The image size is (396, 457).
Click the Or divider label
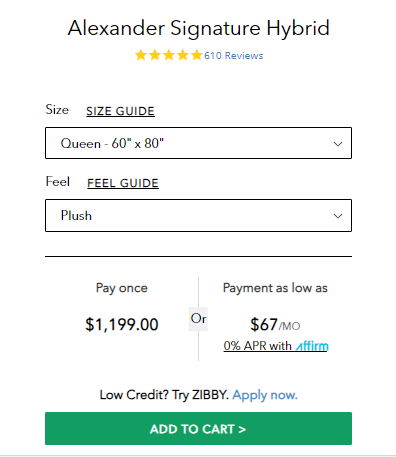[x=198, y=319]
